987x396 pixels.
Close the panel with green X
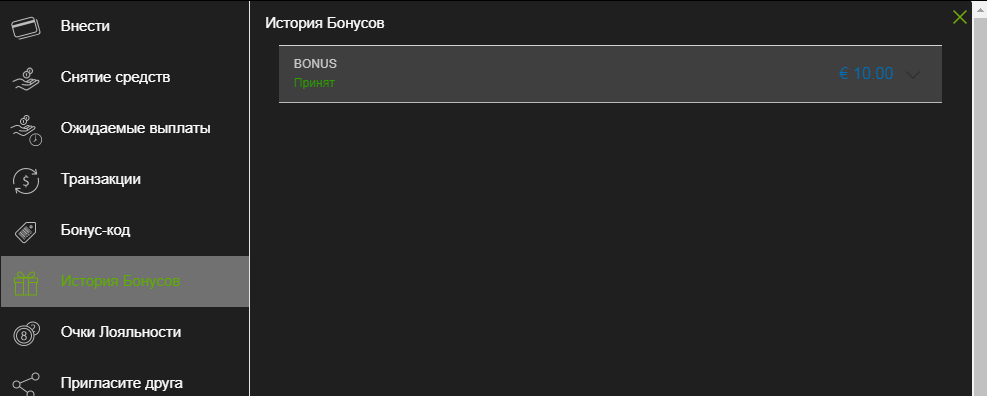[960, 18]
